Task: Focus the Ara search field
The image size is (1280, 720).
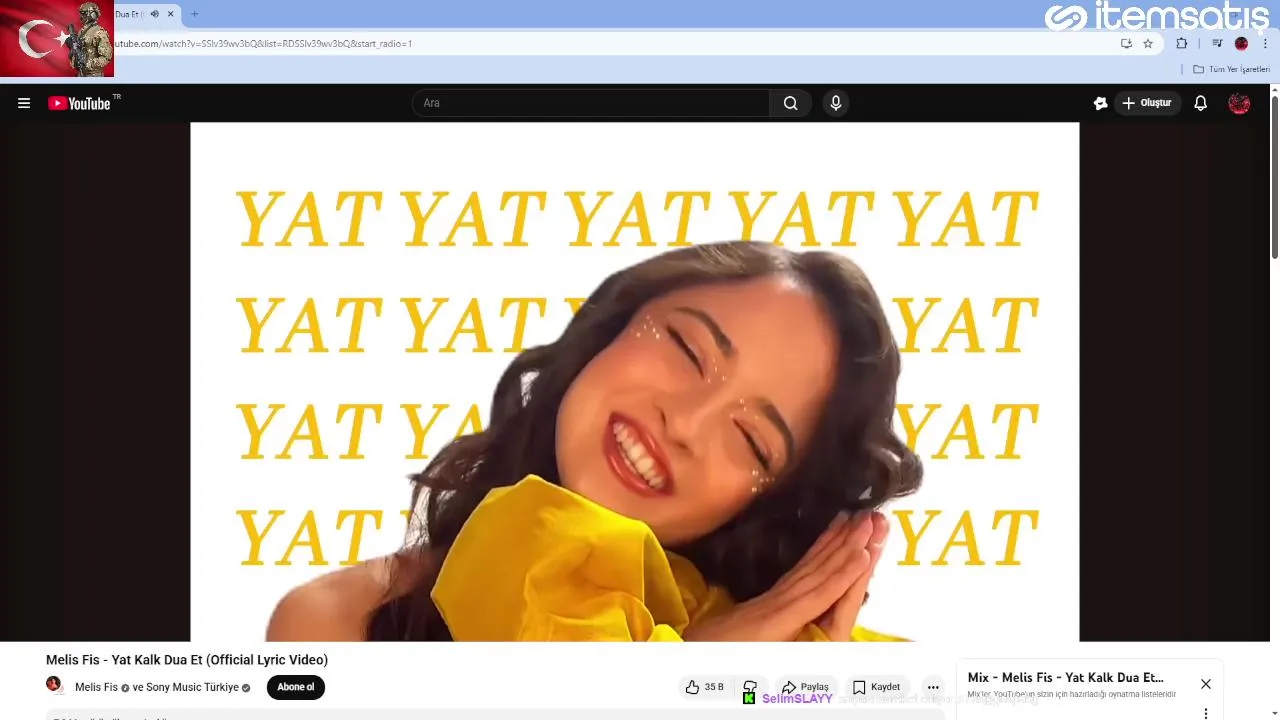Action: pos(591,103)
